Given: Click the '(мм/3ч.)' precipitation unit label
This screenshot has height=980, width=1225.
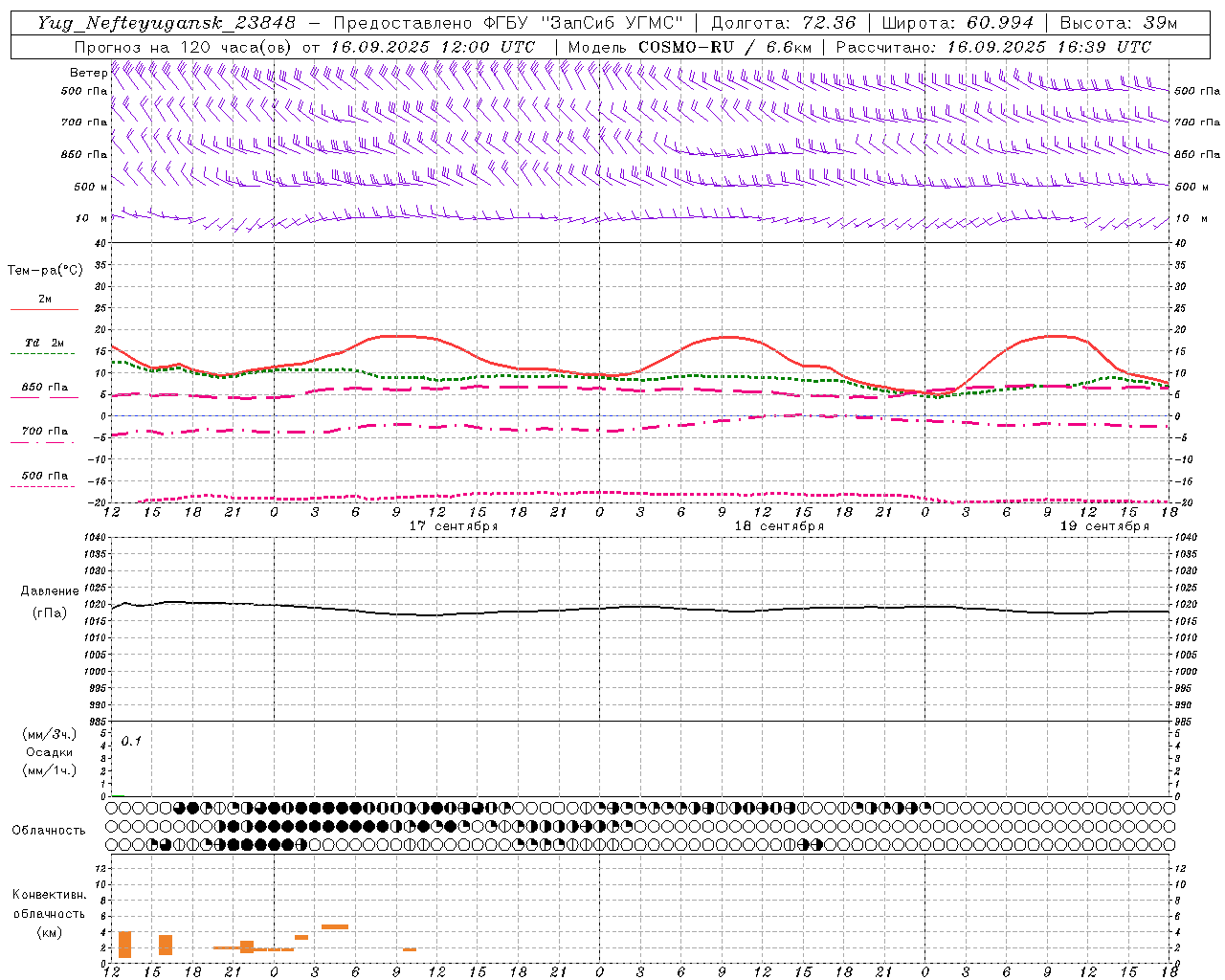Looking at the screenshot, I should (x=50, y=734).
